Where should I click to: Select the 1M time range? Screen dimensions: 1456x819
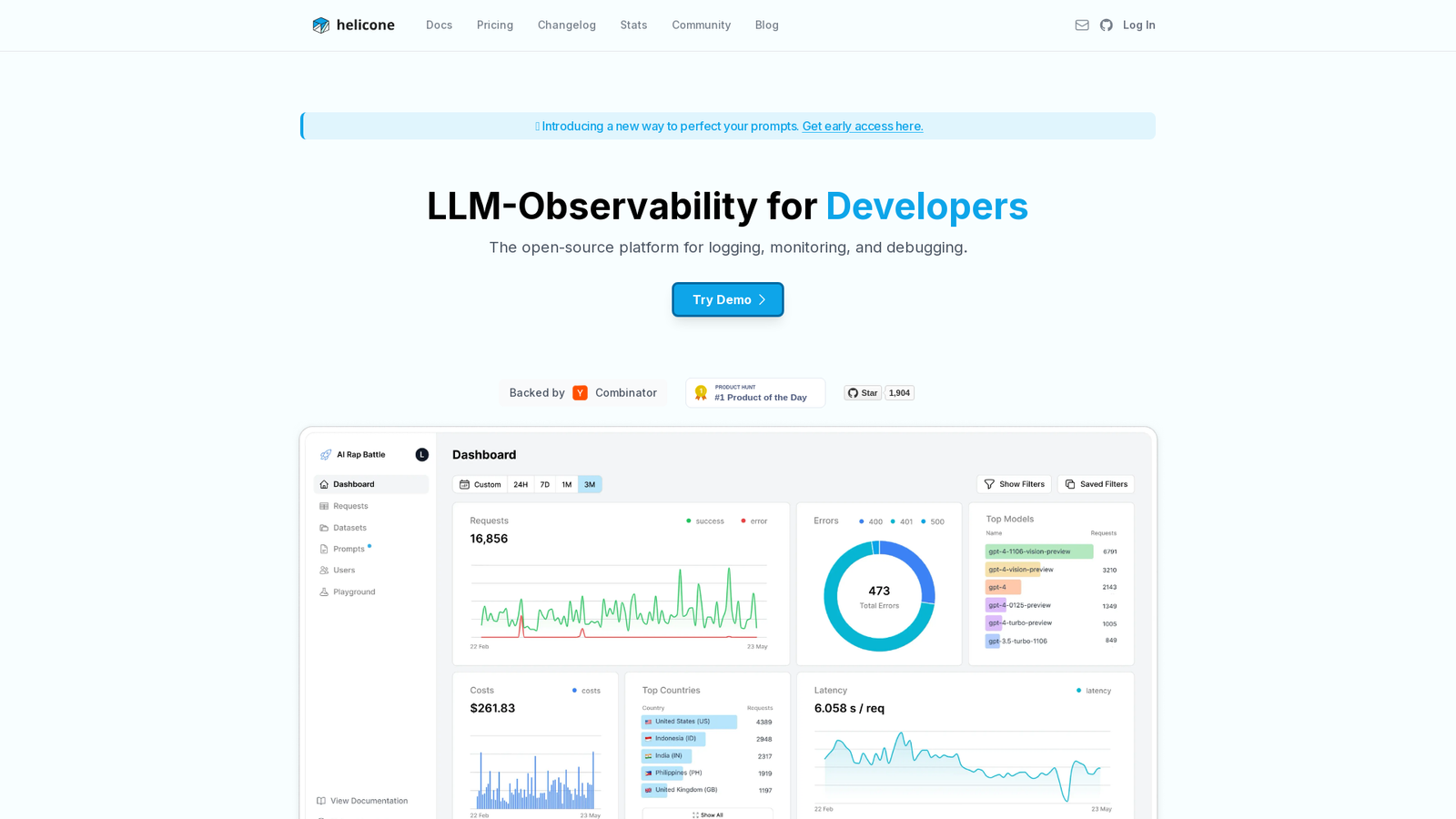pyautogui.click(x=567, y=484)
